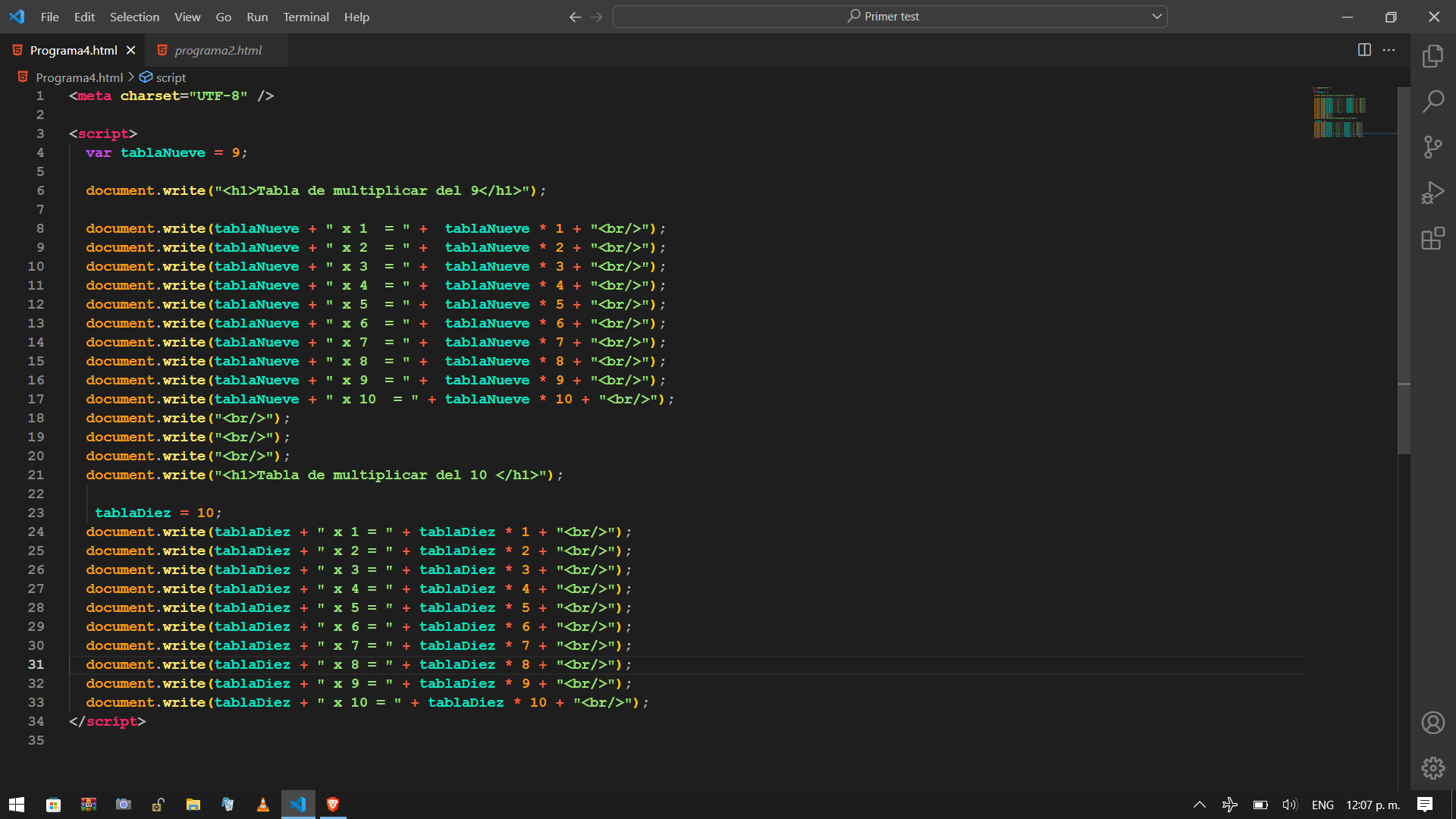This screenshot has width=1456, height=819.
Task: Open the View menu
Action: coord(187,17)
